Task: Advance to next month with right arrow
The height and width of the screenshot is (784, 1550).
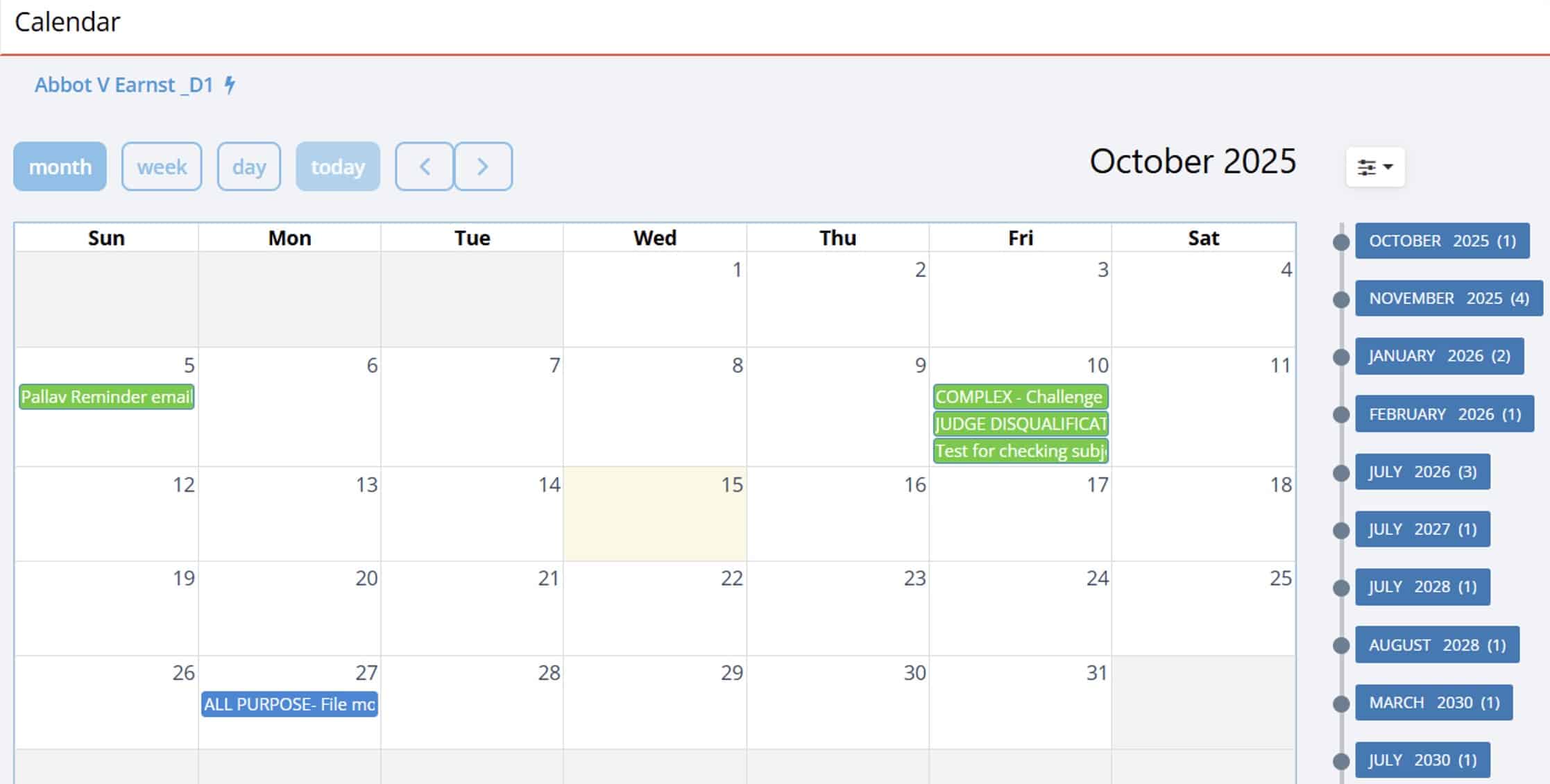Action: [483, 167]
